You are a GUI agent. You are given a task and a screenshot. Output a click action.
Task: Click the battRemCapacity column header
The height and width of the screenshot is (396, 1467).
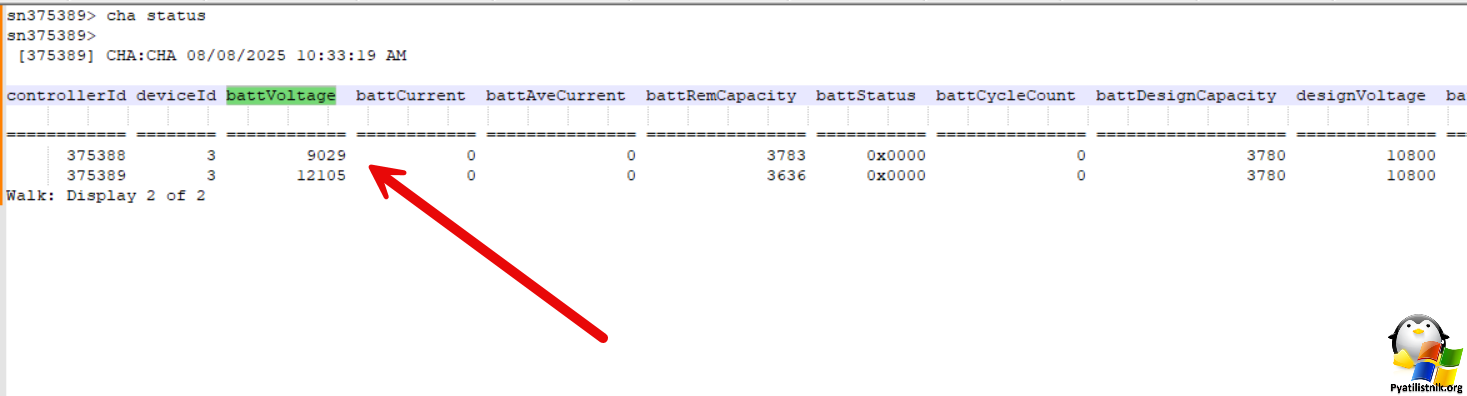(721, 96)
